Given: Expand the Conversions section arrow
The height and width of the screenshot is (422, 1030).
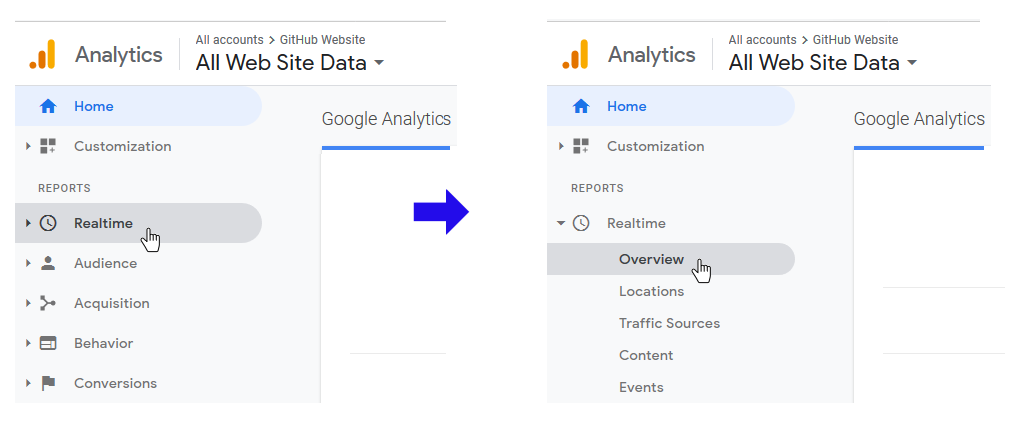Looking at the screenshot, I should [28, 383].
